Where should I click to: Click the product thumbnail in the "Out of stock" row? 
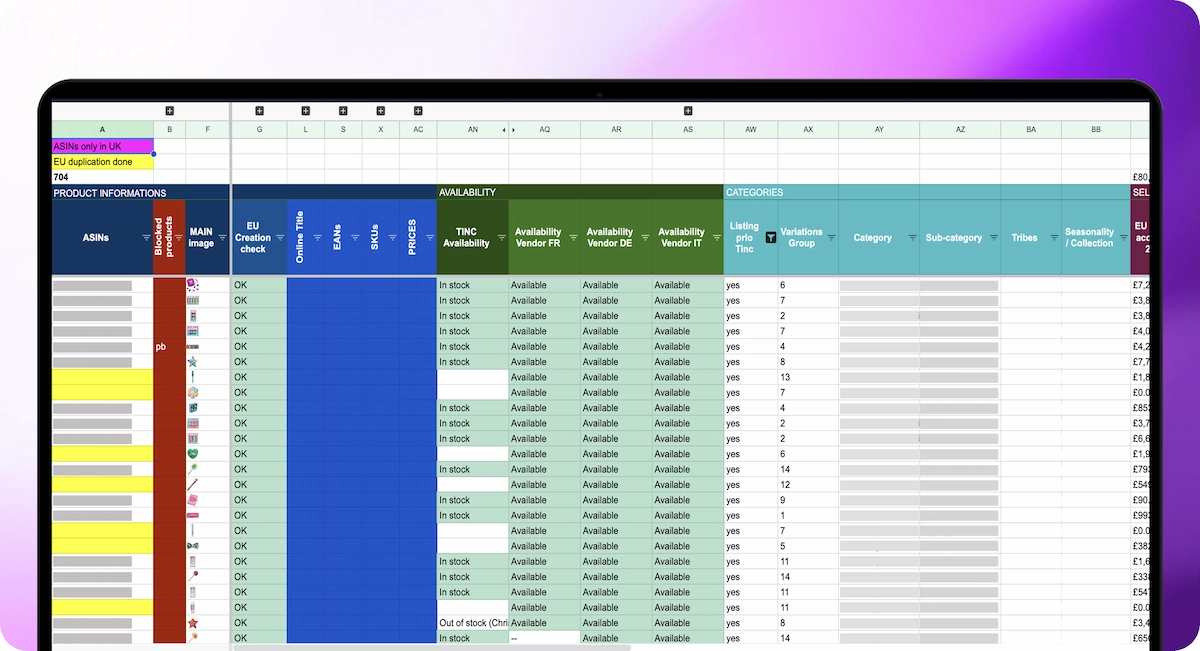(192, 623)
